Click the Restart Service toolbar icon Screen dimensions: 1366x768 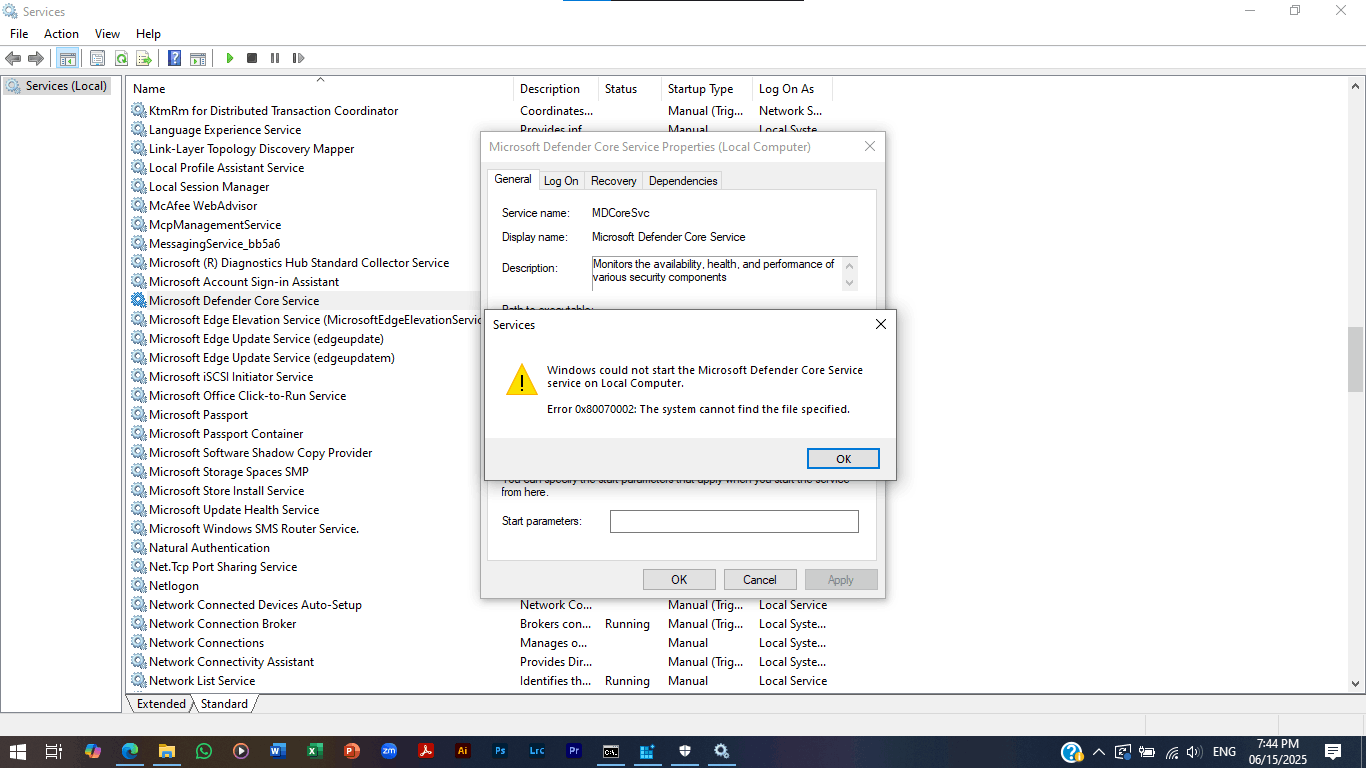[x=298, y=59]
